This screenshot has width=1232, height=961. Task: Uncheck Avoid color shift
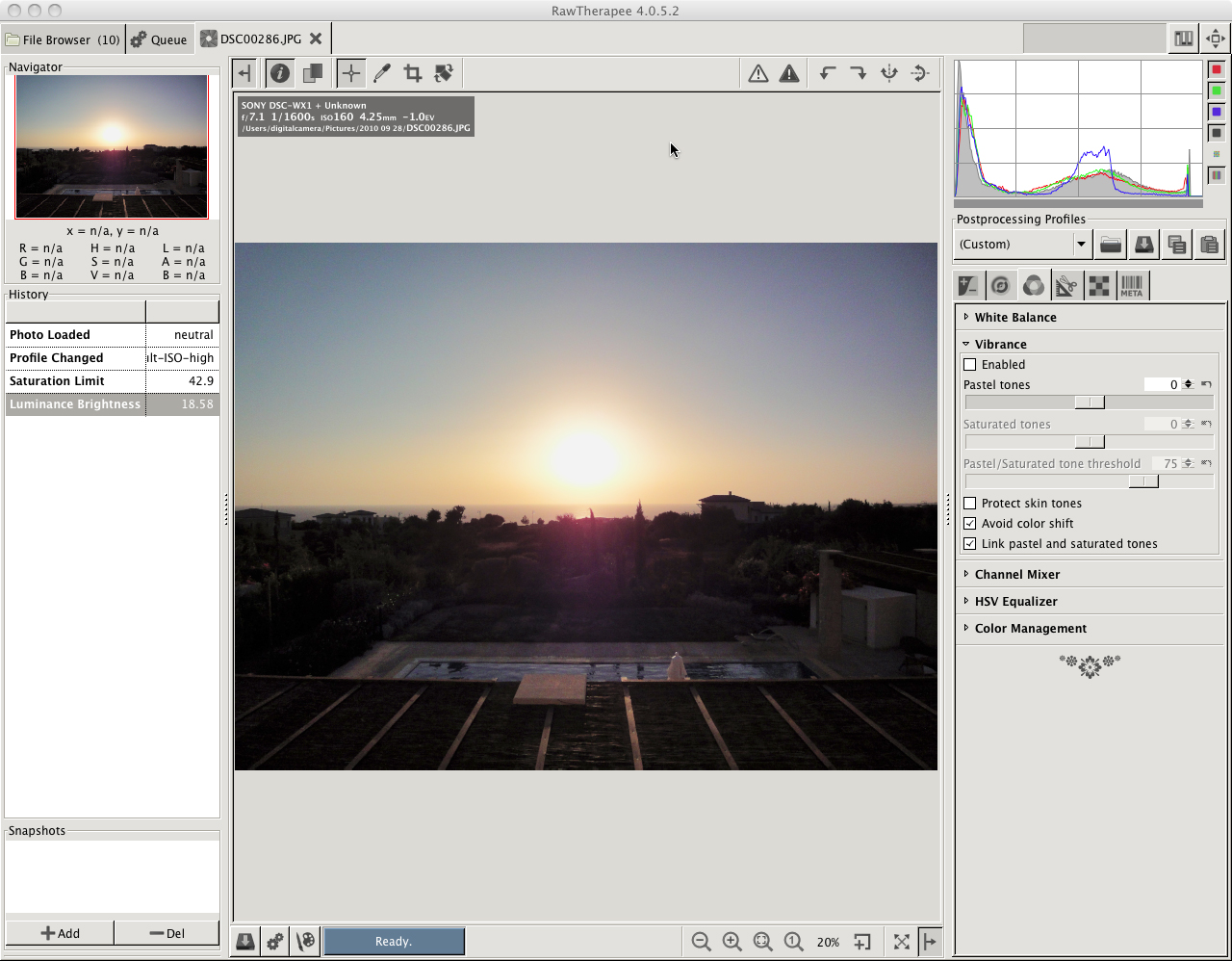click(x=970, y=524)
